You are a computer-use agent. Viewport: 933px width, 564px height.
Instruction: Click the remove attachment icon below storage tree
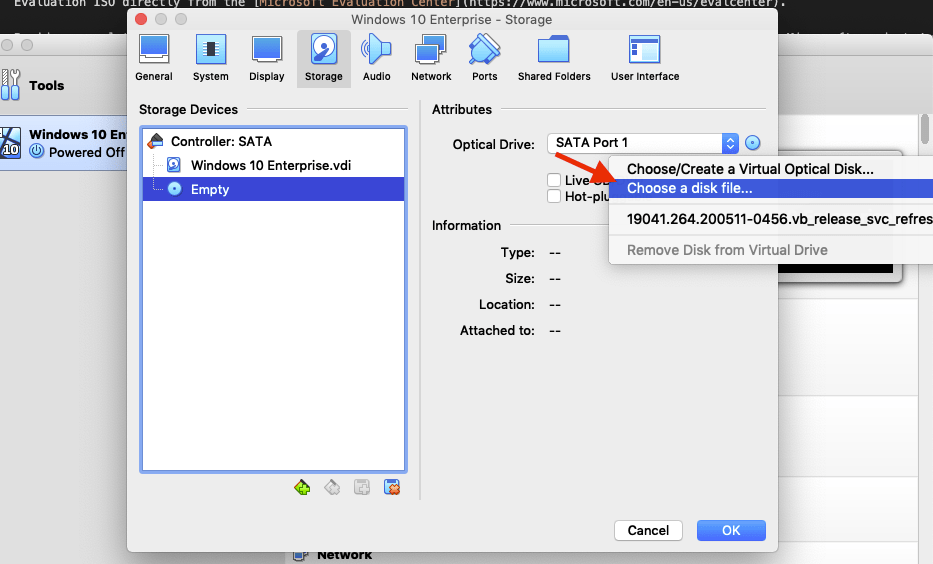(393, 488)
